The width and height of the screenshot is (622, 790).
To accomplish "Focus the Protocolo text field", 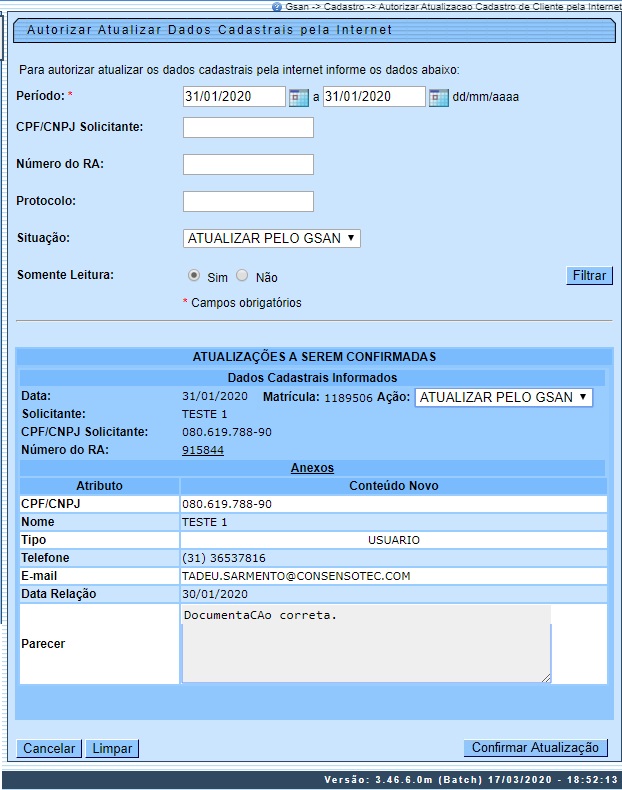I will [248, 201].
